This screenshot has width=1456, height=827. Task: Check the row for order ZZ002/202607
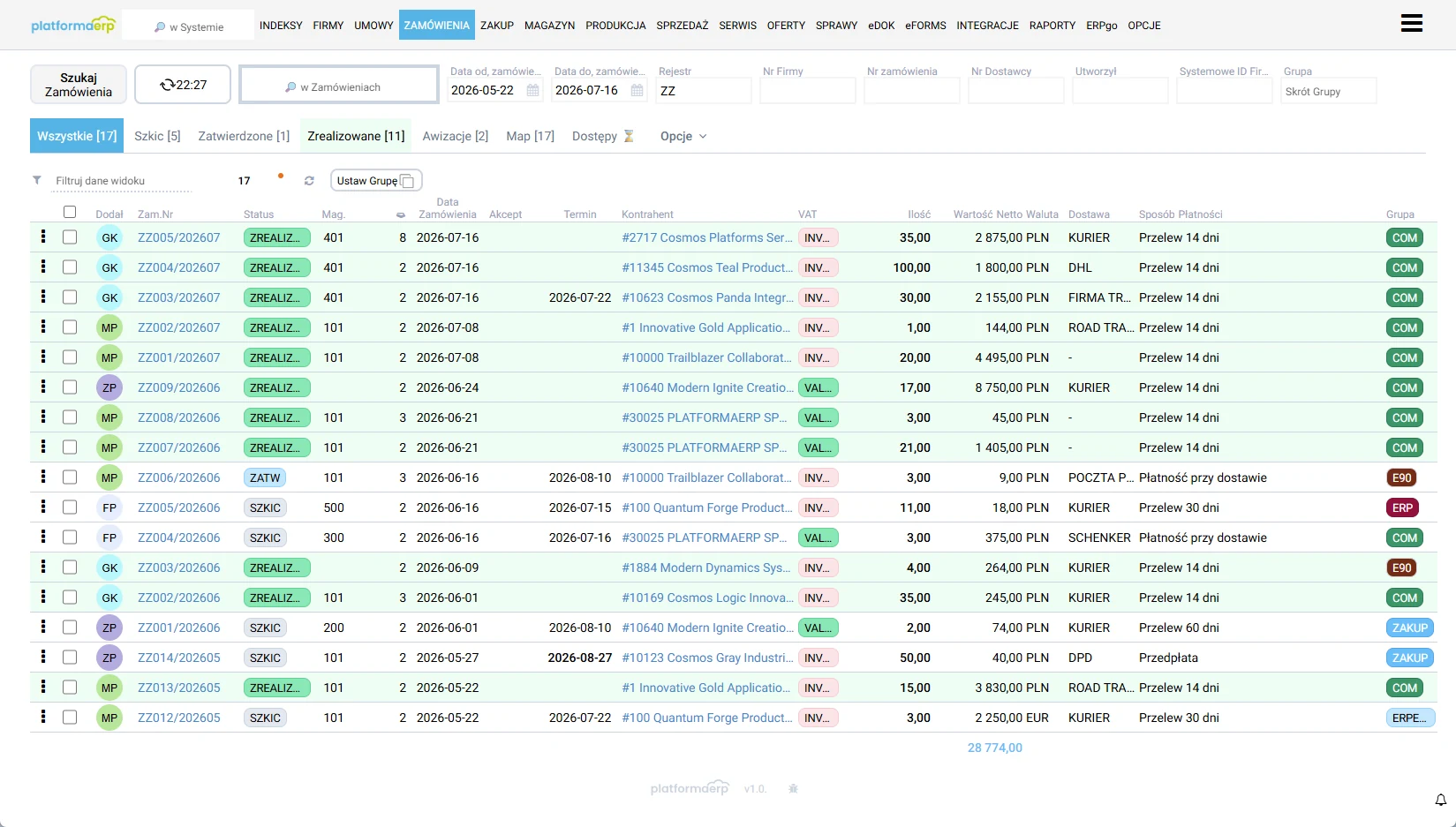70,327
